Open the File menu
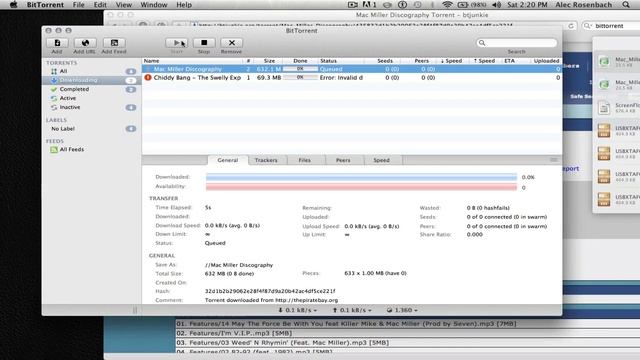 pos(78,5)
